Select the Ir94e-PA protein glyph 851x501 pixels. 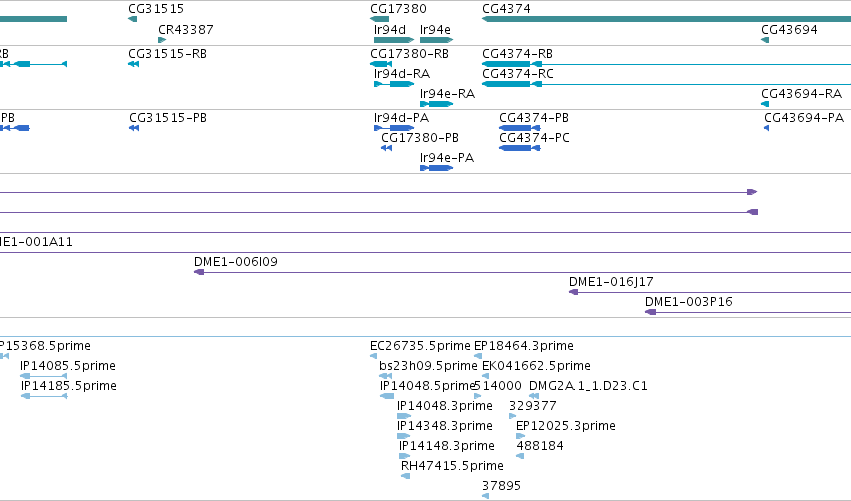436,168
